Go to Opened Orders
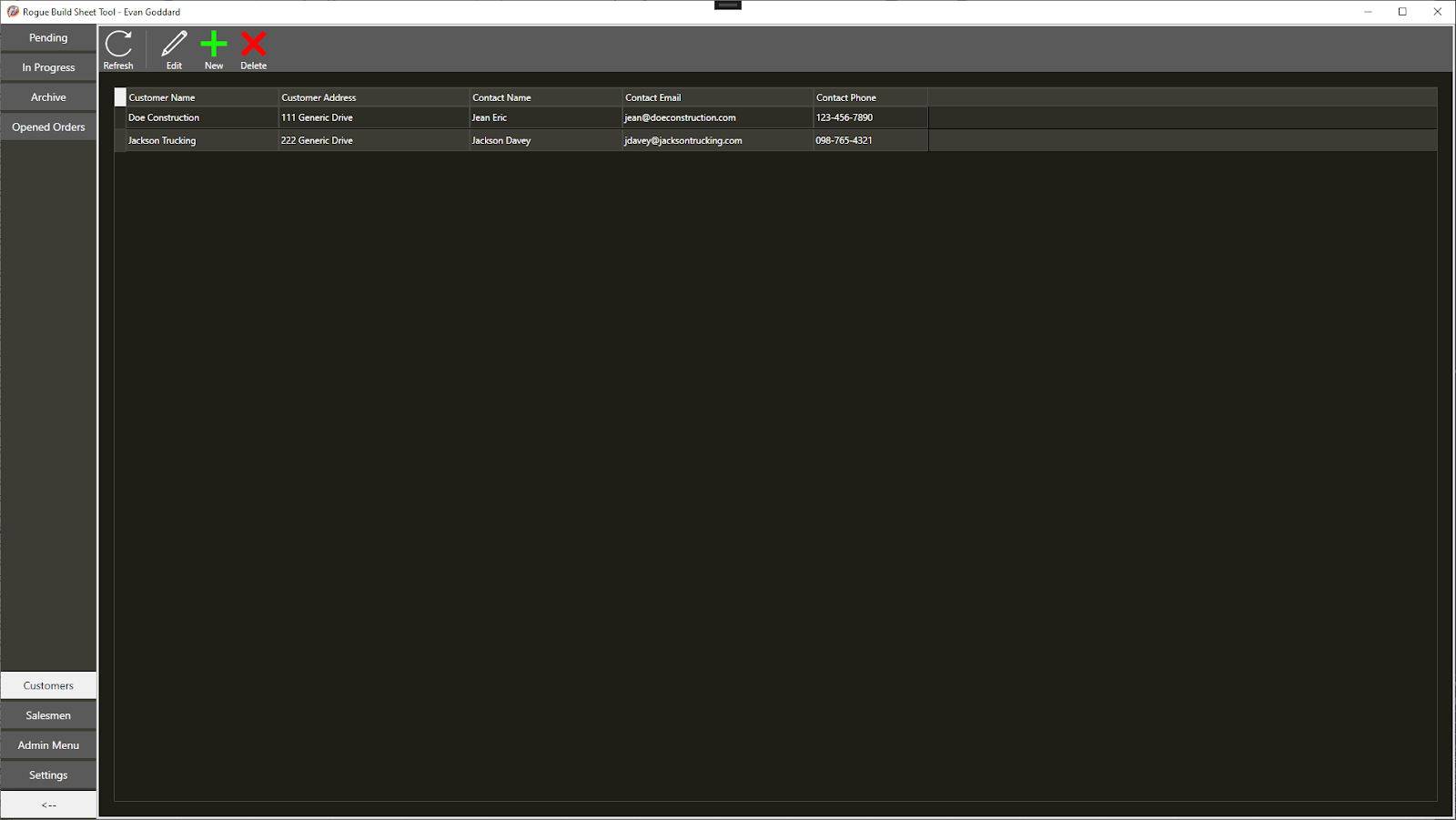The height and width of the screenshot is (820, 1456). pos(48,127)
